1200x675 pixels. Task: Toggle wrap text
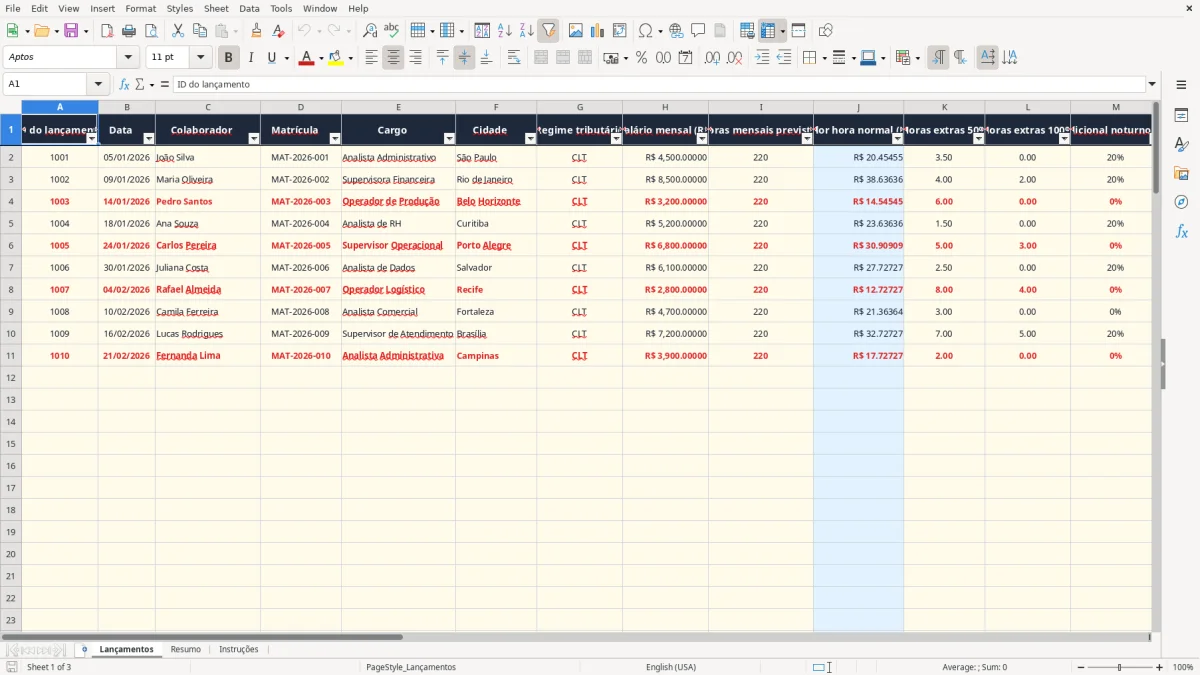514,58
